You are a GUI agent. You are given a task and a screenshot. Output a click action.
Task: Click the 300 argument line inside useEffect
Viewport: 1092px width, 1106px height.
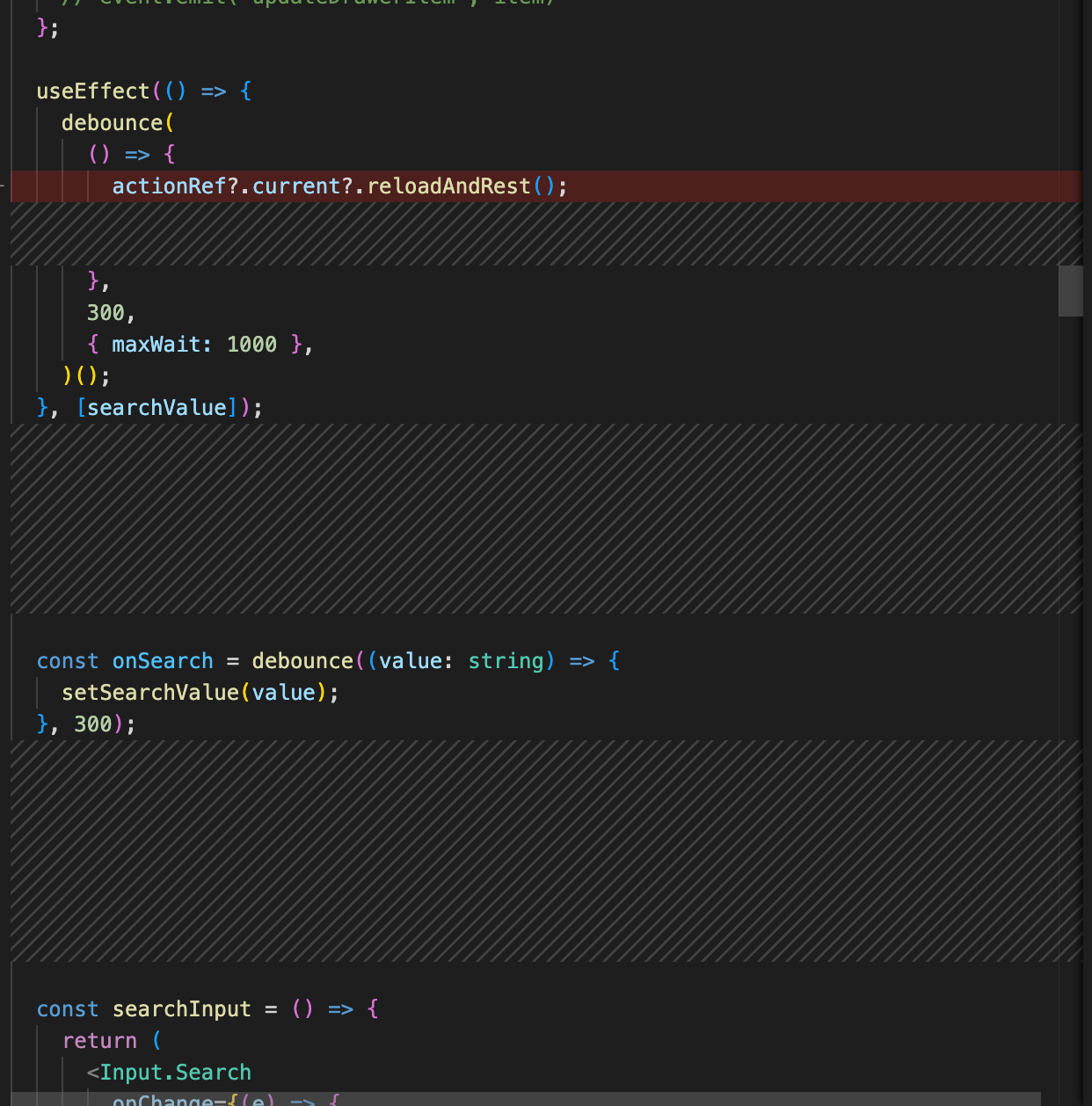pos(106,313)
